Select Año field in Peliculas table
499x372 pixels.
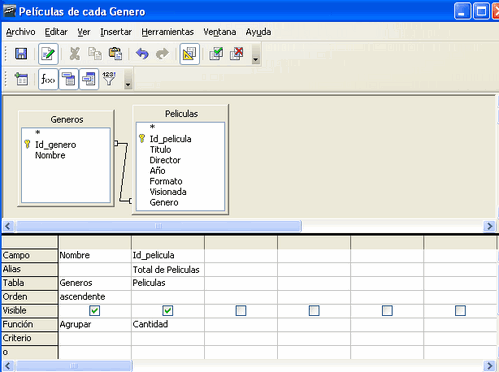point(157,171)
